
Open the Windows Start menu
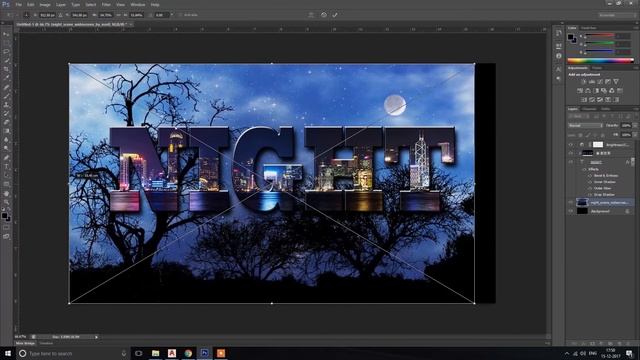point(7,353)
